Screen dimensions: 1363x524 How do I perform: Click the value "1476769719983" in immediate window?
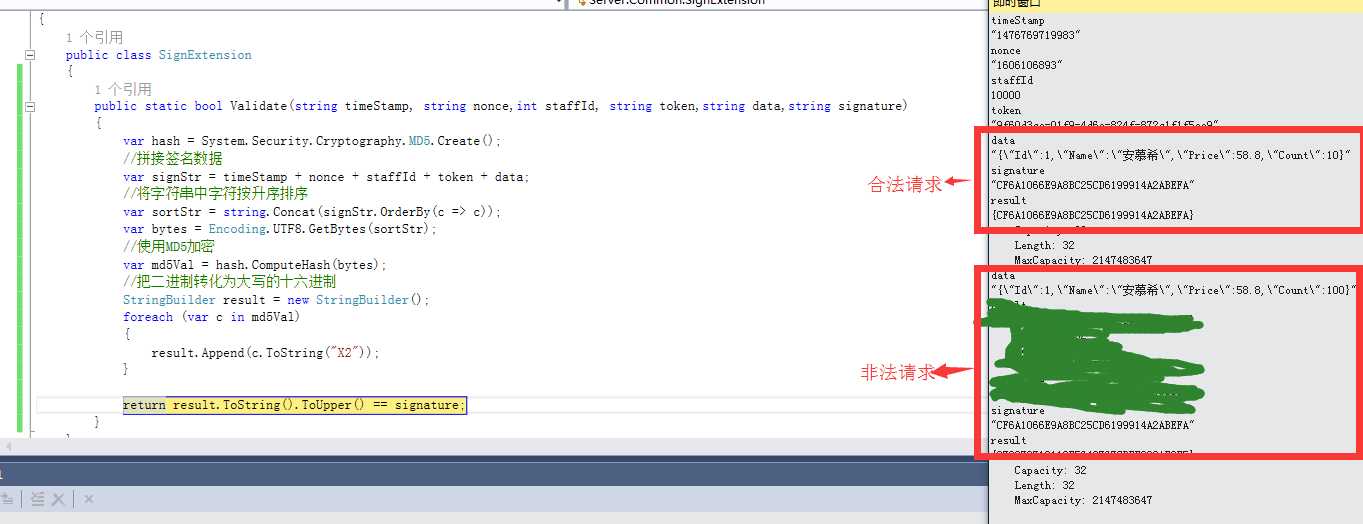[1036, 35]
